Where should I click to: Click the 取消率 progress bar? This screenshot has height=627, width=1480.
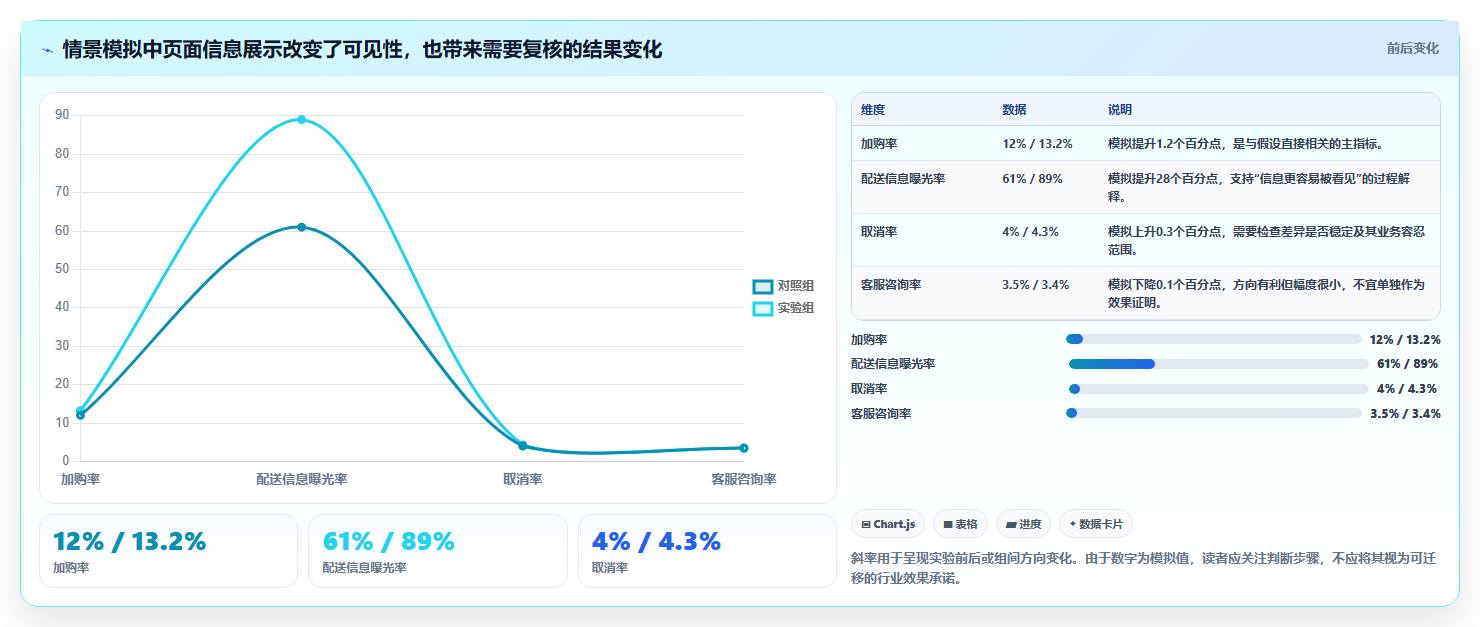(1219, 389)
